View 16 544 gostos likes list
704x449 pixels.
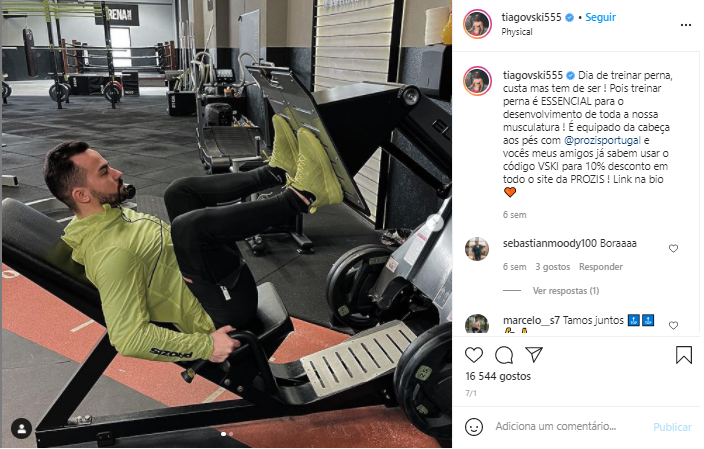(498, 376)
